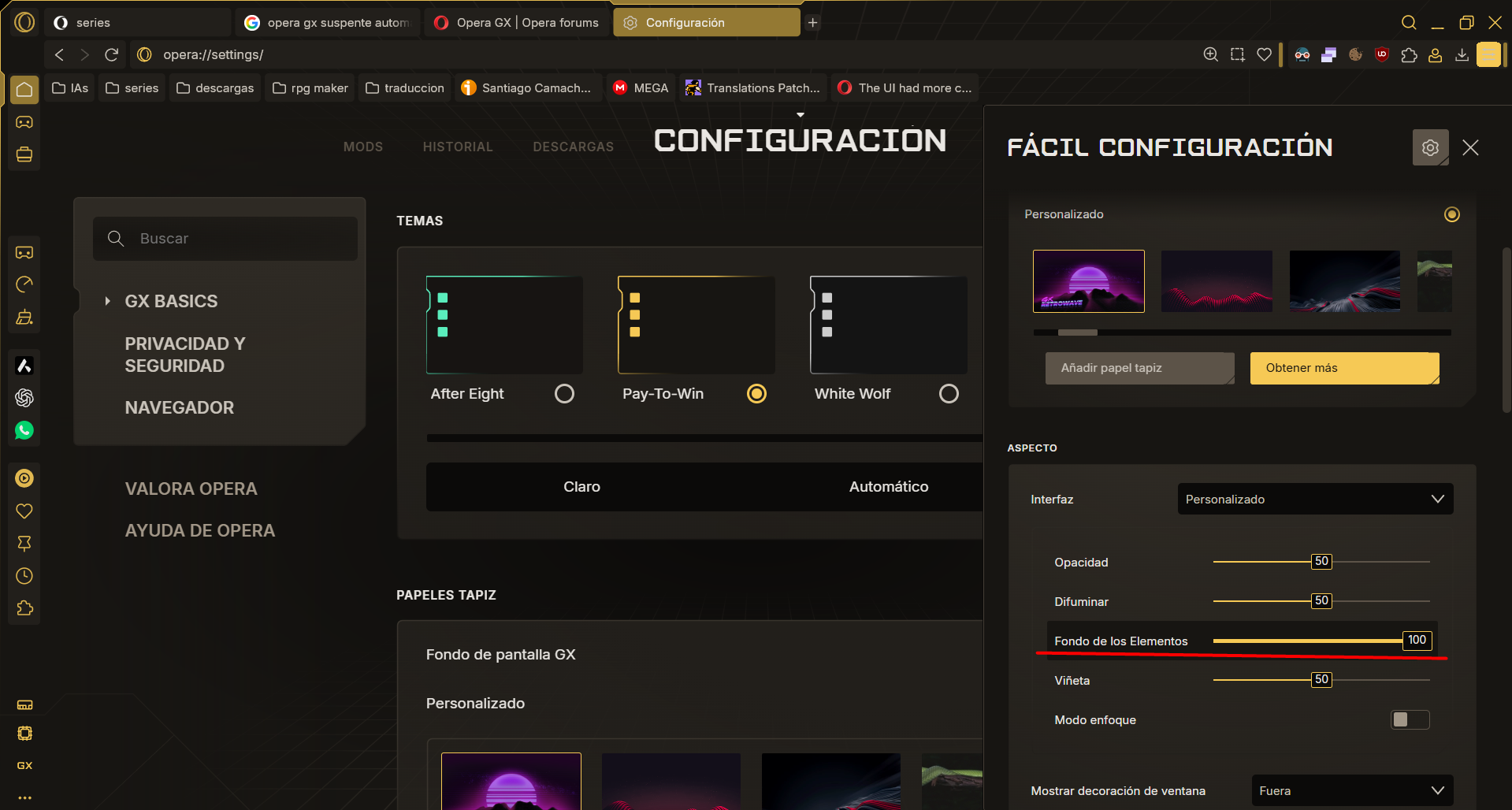Open the extensions cube icon in toolbar

(x=1409, y=54)
